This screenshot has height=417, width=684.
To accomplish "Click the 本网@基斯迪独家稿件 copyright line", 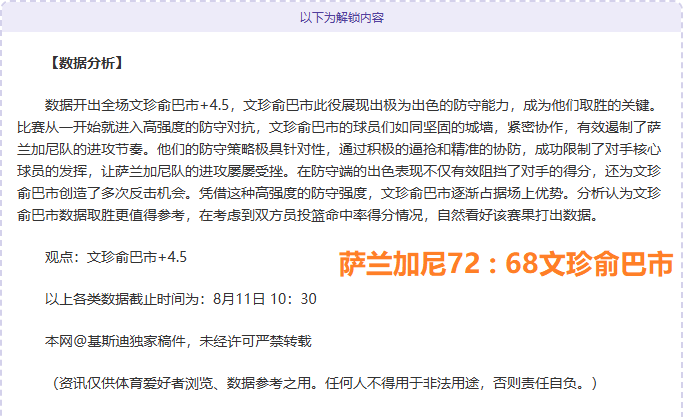I will coord(178,341).
